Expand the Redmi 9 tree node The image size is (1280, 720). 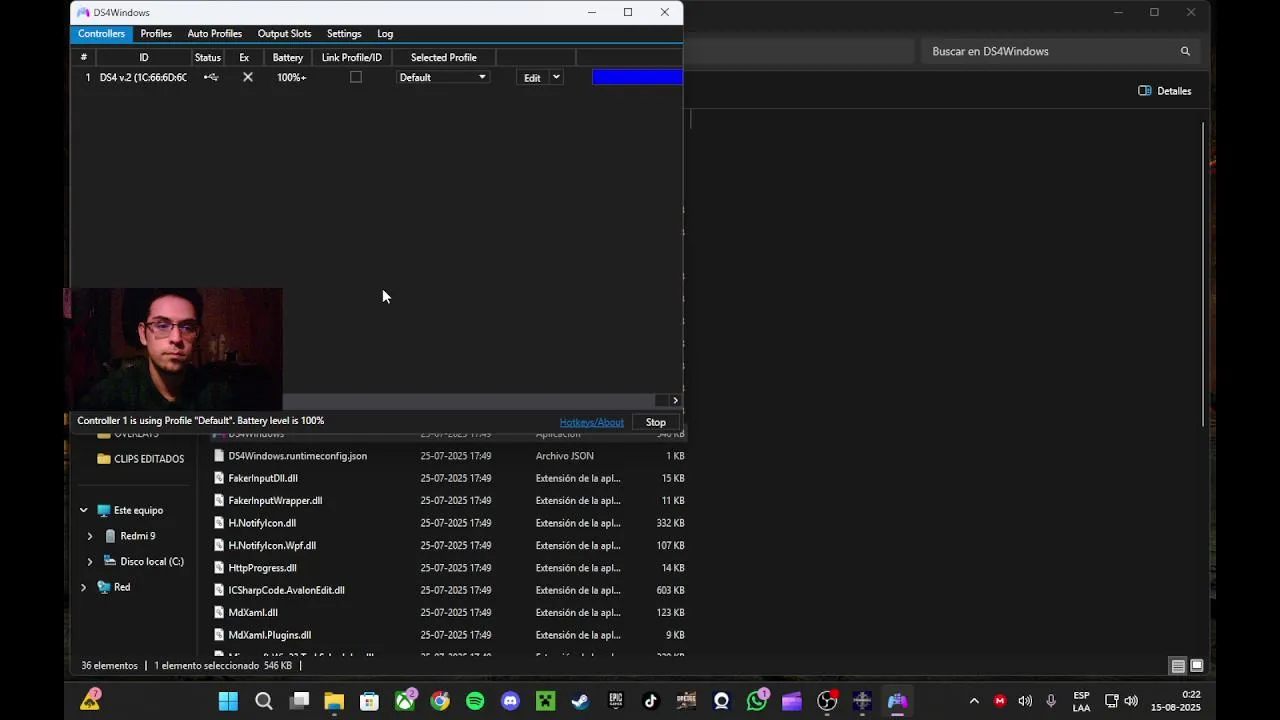90,536
